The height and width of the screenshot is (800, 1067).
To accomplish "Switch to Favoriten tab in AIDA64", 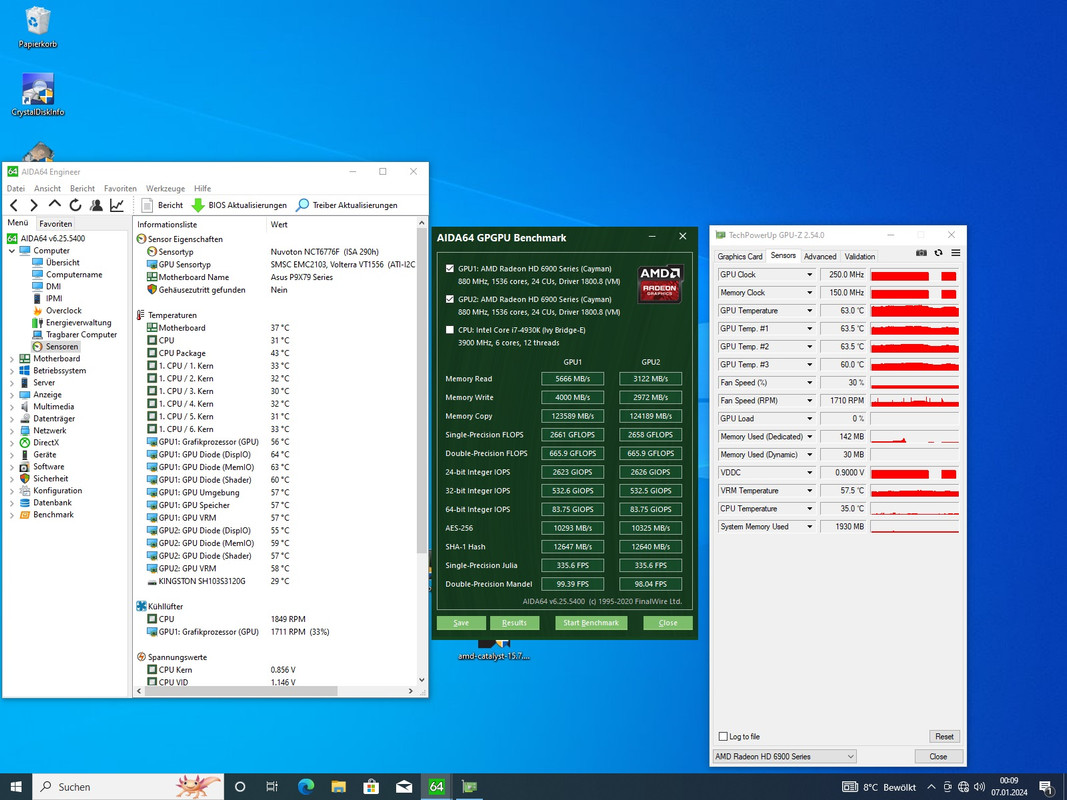I will 55,223.
